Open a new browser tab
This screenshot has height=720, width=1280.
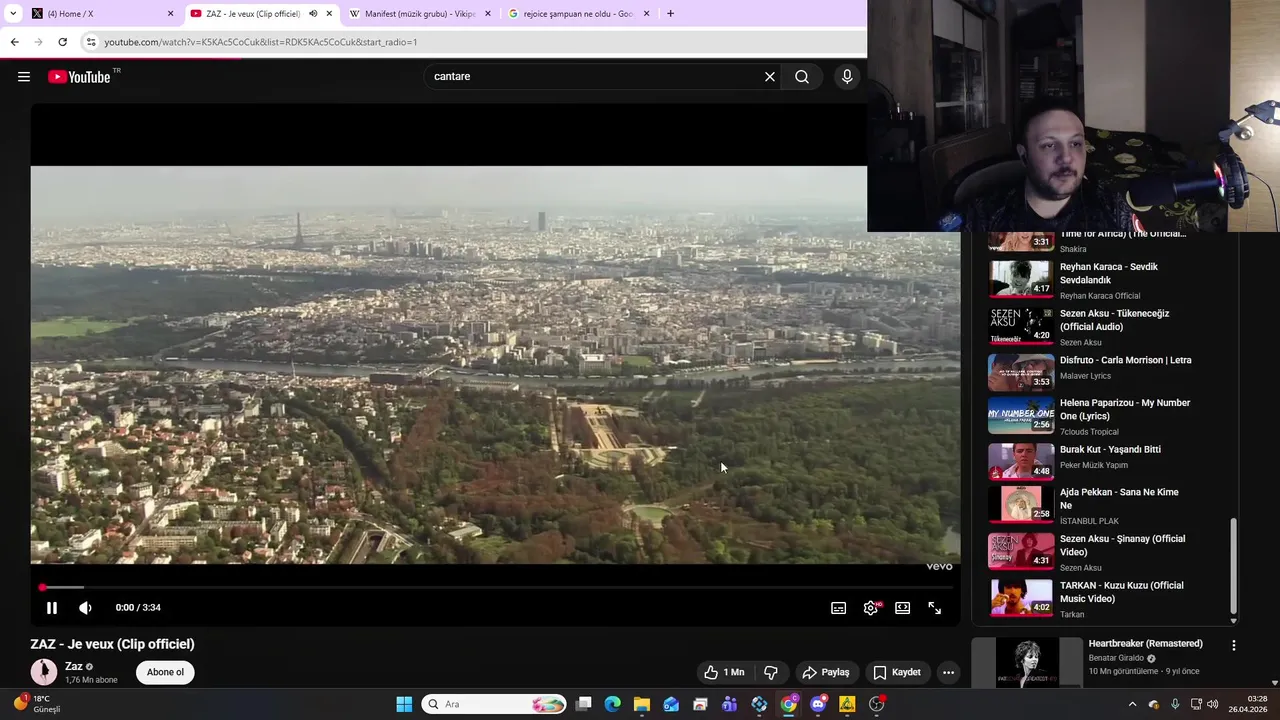point(670,14)
